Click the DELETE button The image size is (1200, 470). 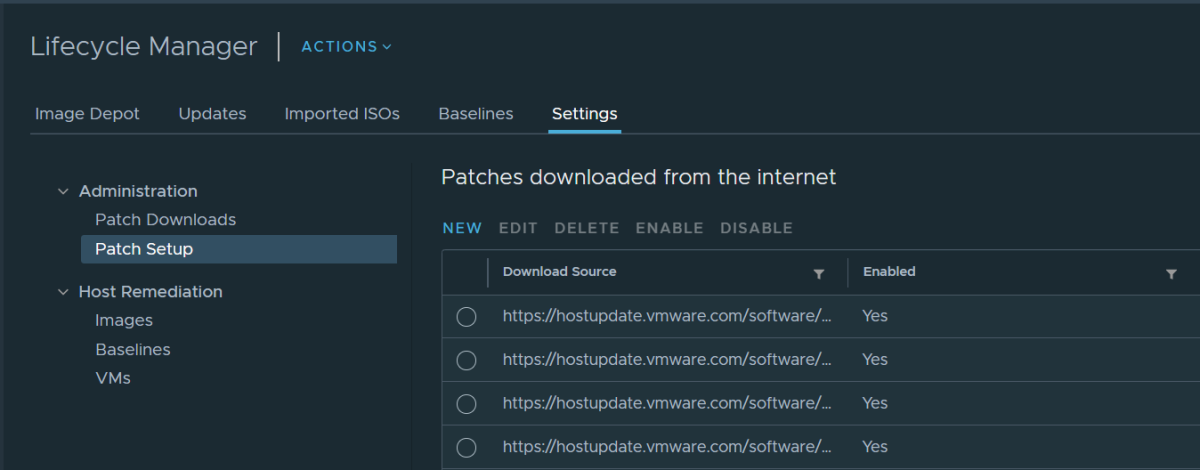coord(587,228)
